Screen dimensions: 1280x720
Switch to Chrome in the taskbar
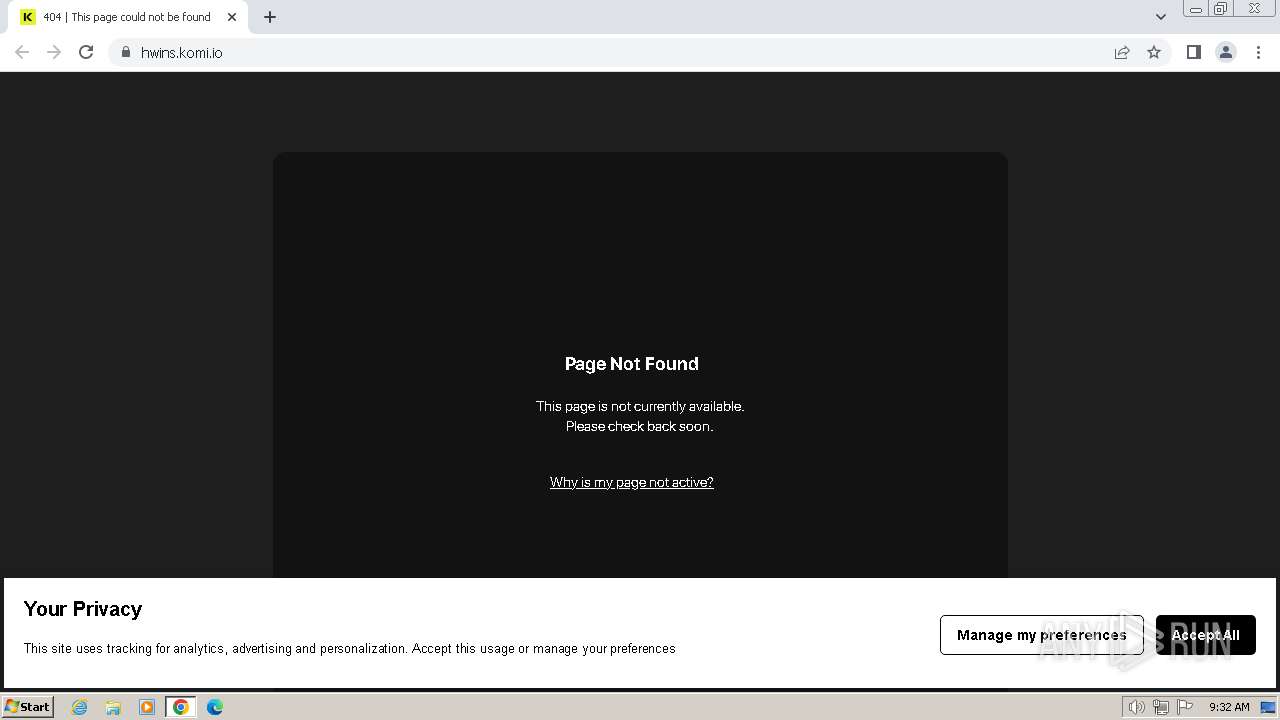pyautogui.click(x=181, y=707)
